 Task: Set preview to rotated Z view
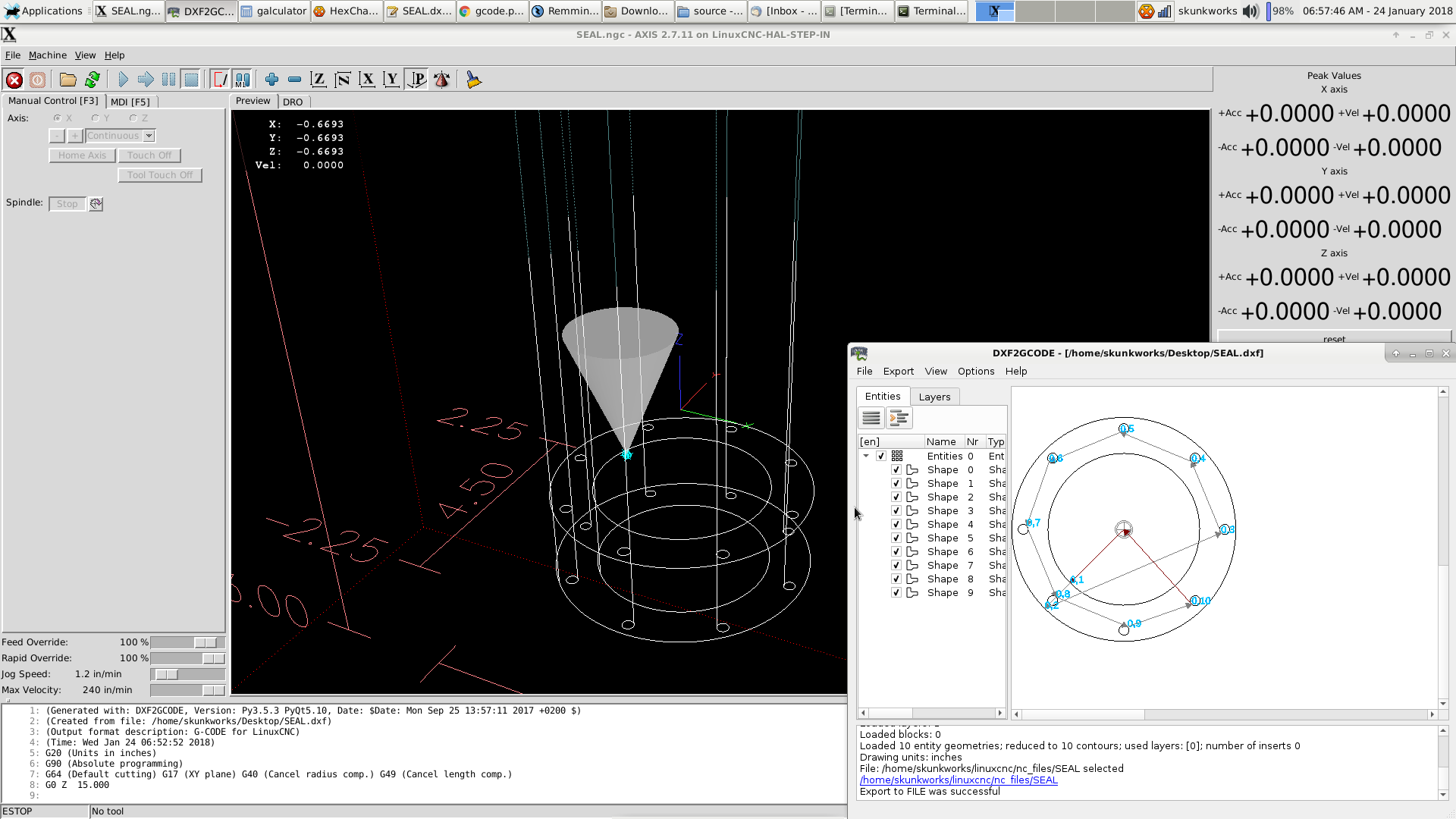point(343,80)
